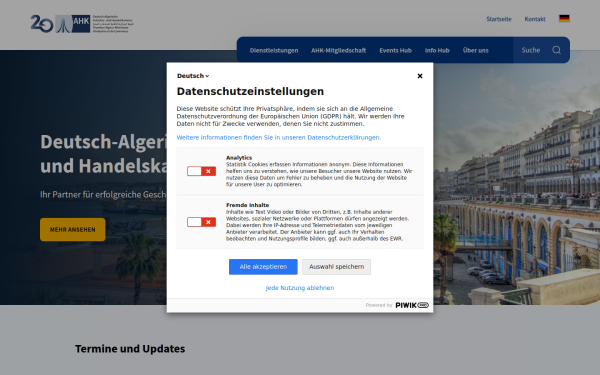Image resolution: width=600 pixels, height=375 pixels.
Task: Open the Datenschutzerklärungen information link
Action: pyautogui.click(x=279, y=137)
